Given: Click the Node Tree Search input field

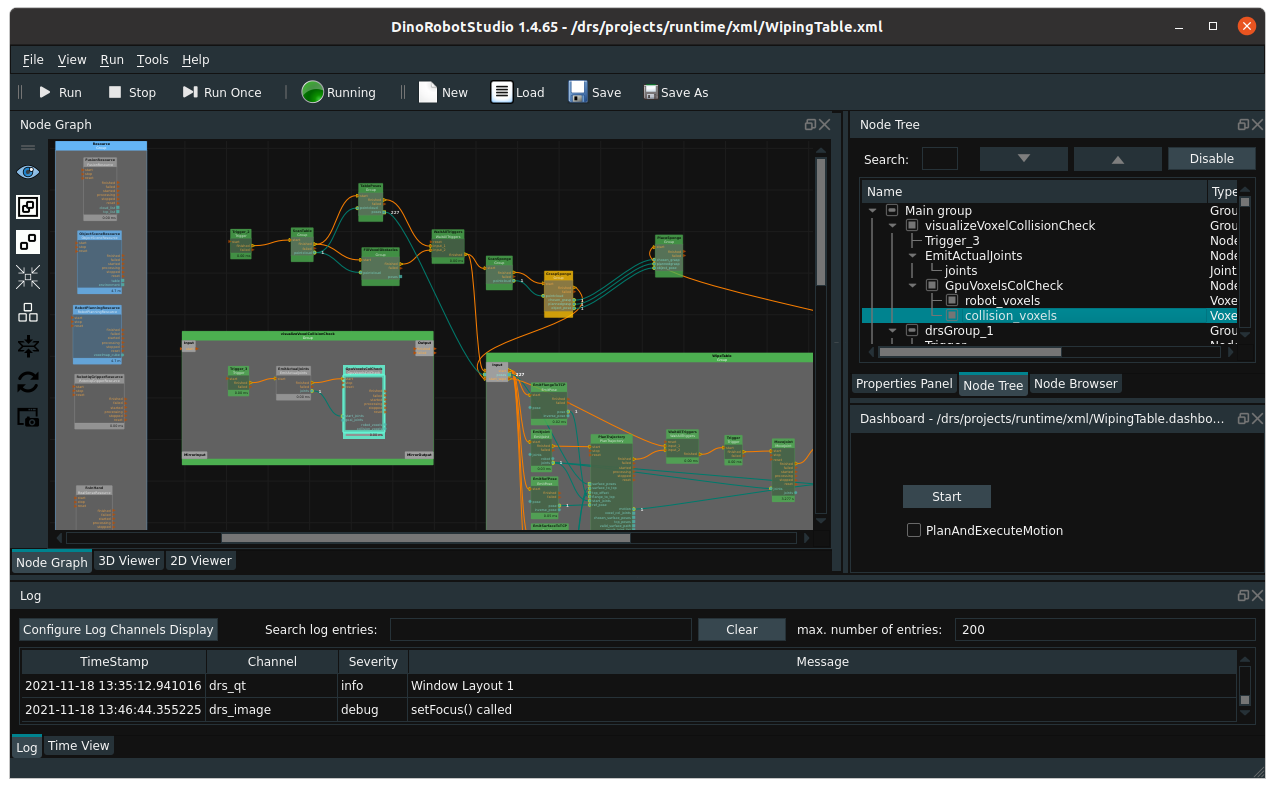Looking at the screenshot, I should tap(940, 158).
